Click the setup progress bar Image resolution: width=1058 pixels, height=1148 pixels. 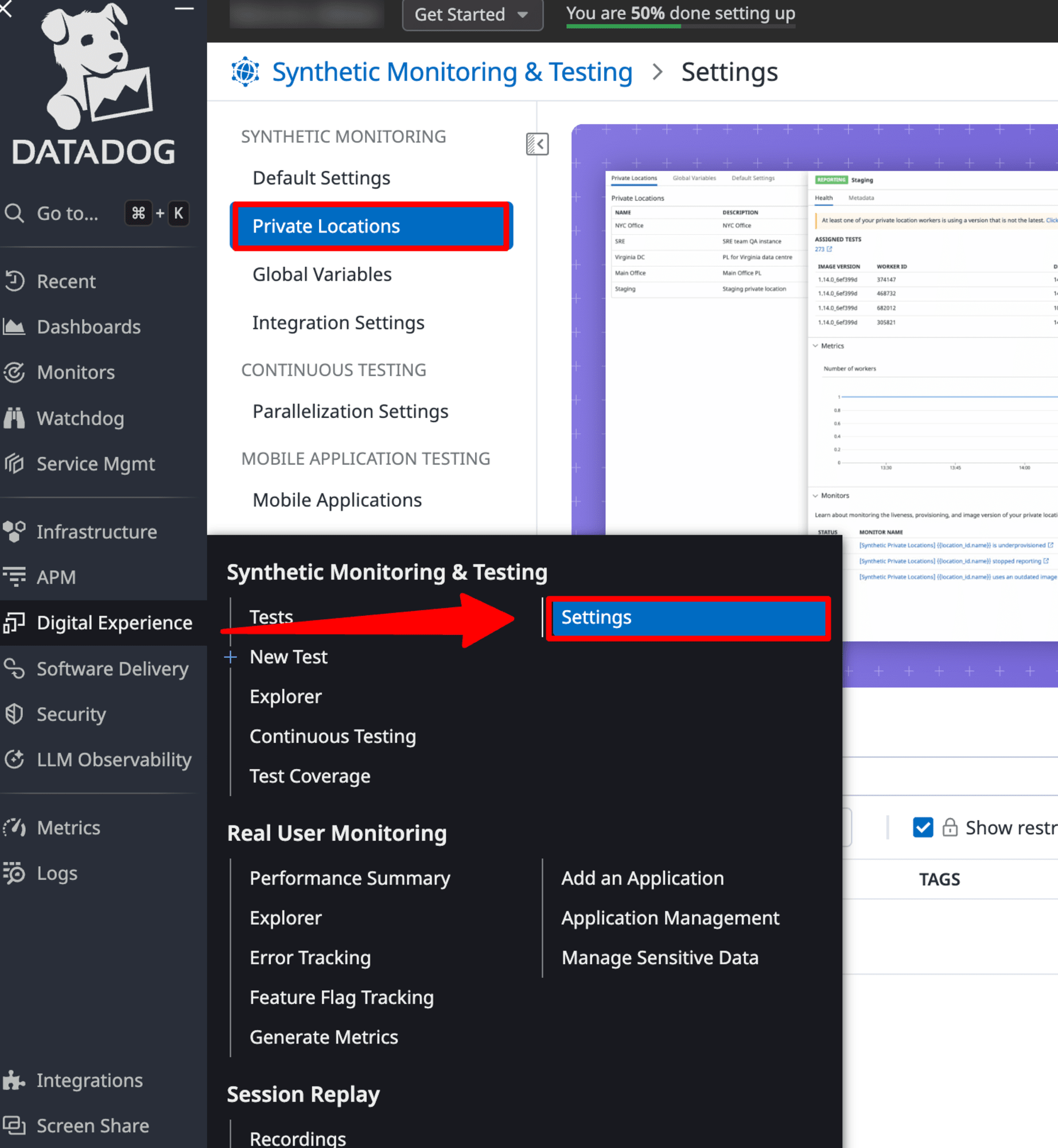click(x=680, y=26)
